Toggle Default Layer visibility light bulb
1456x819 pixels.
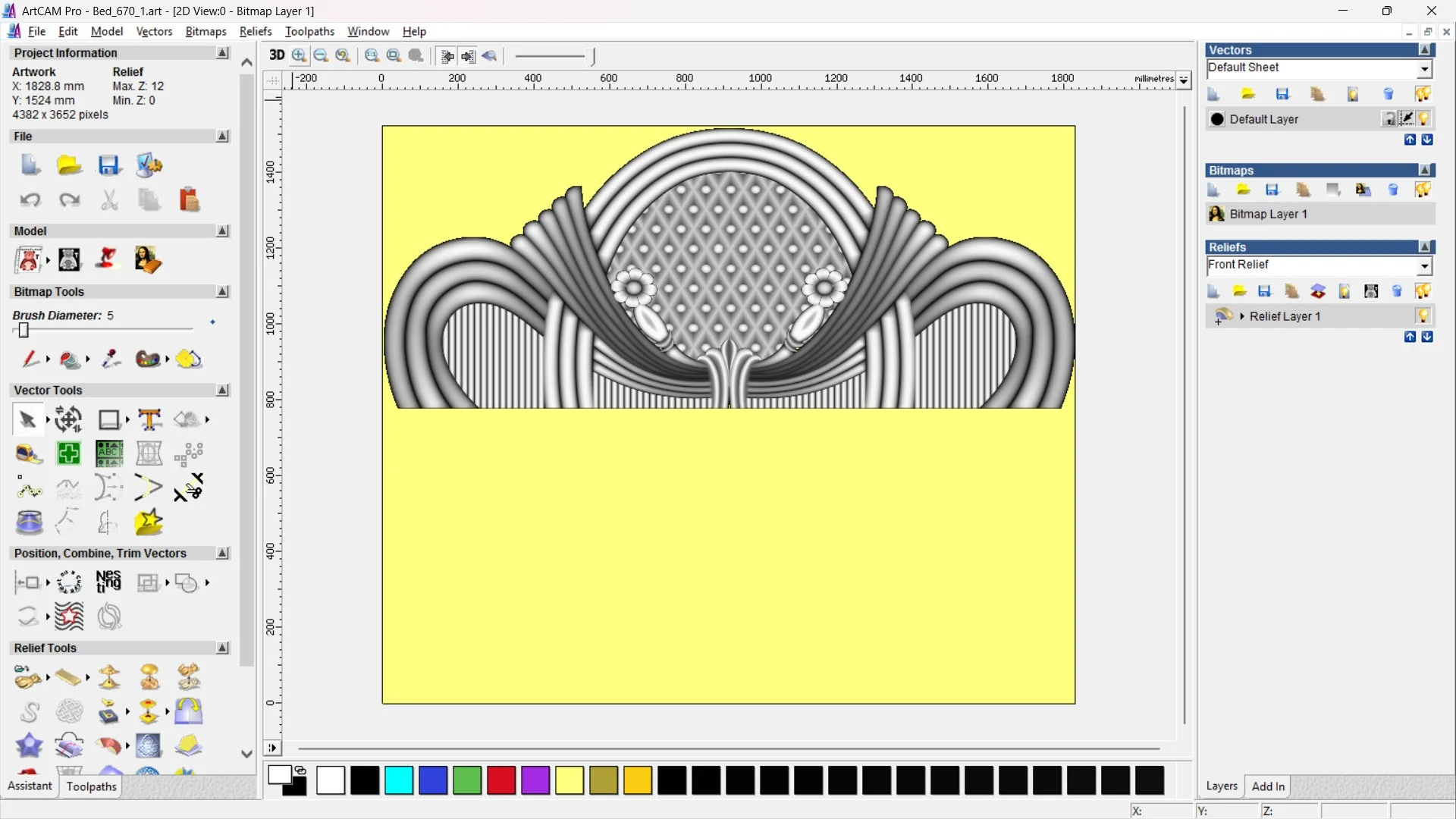1423,119
